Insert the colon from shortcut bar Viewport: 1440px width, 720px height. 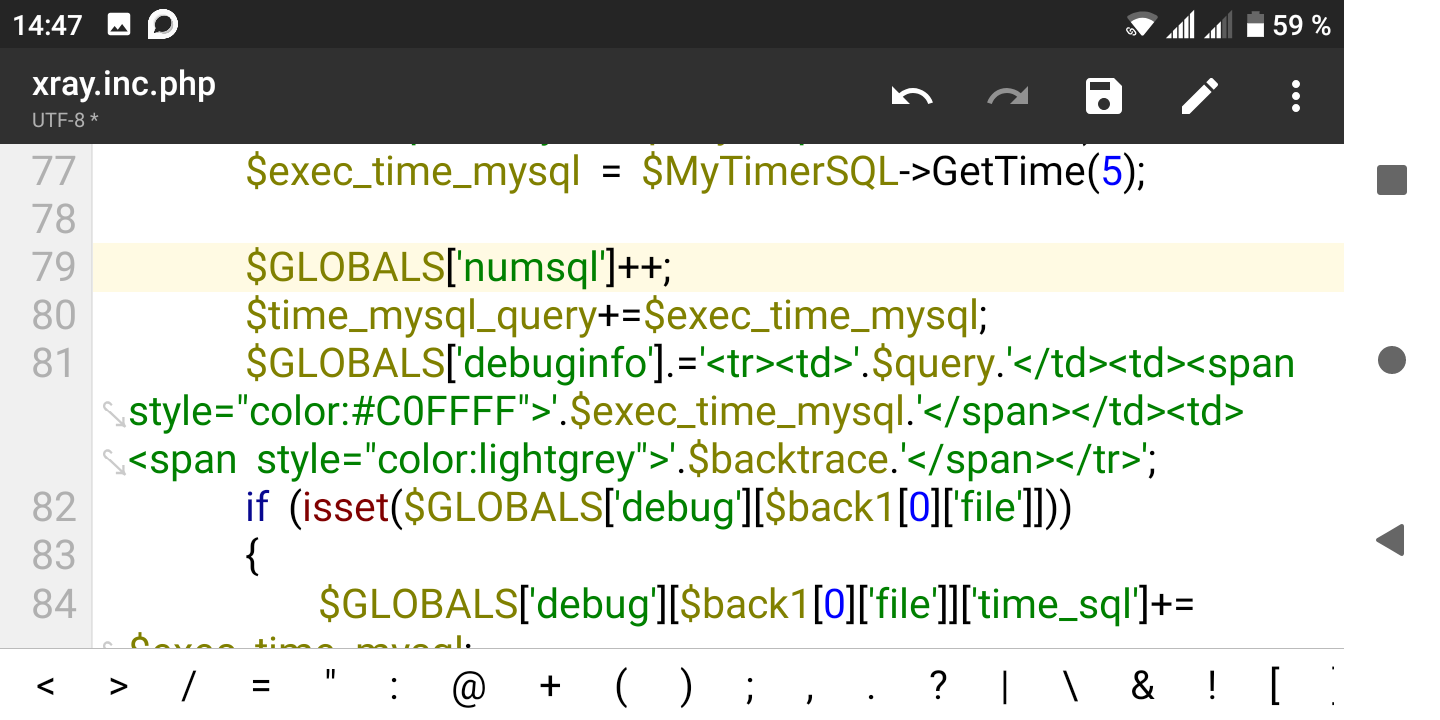(x=395, y=688)
